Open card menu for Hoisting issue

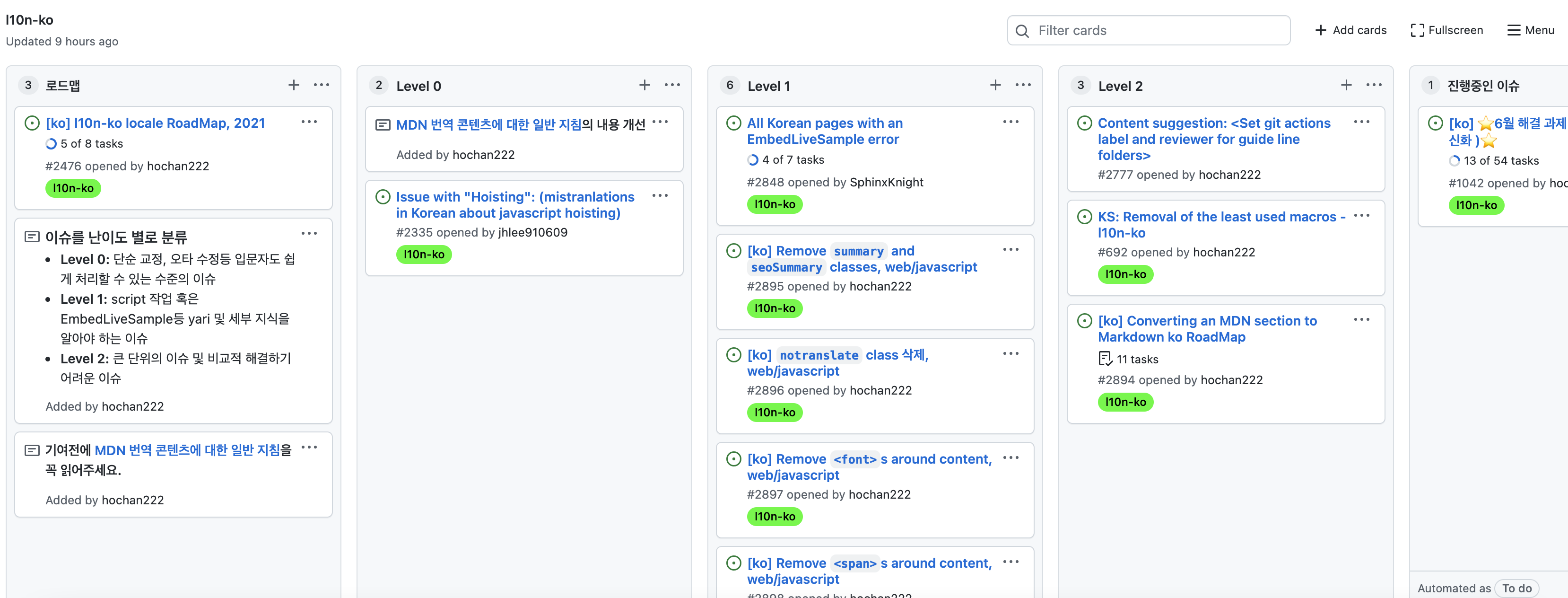coord(660,196)
